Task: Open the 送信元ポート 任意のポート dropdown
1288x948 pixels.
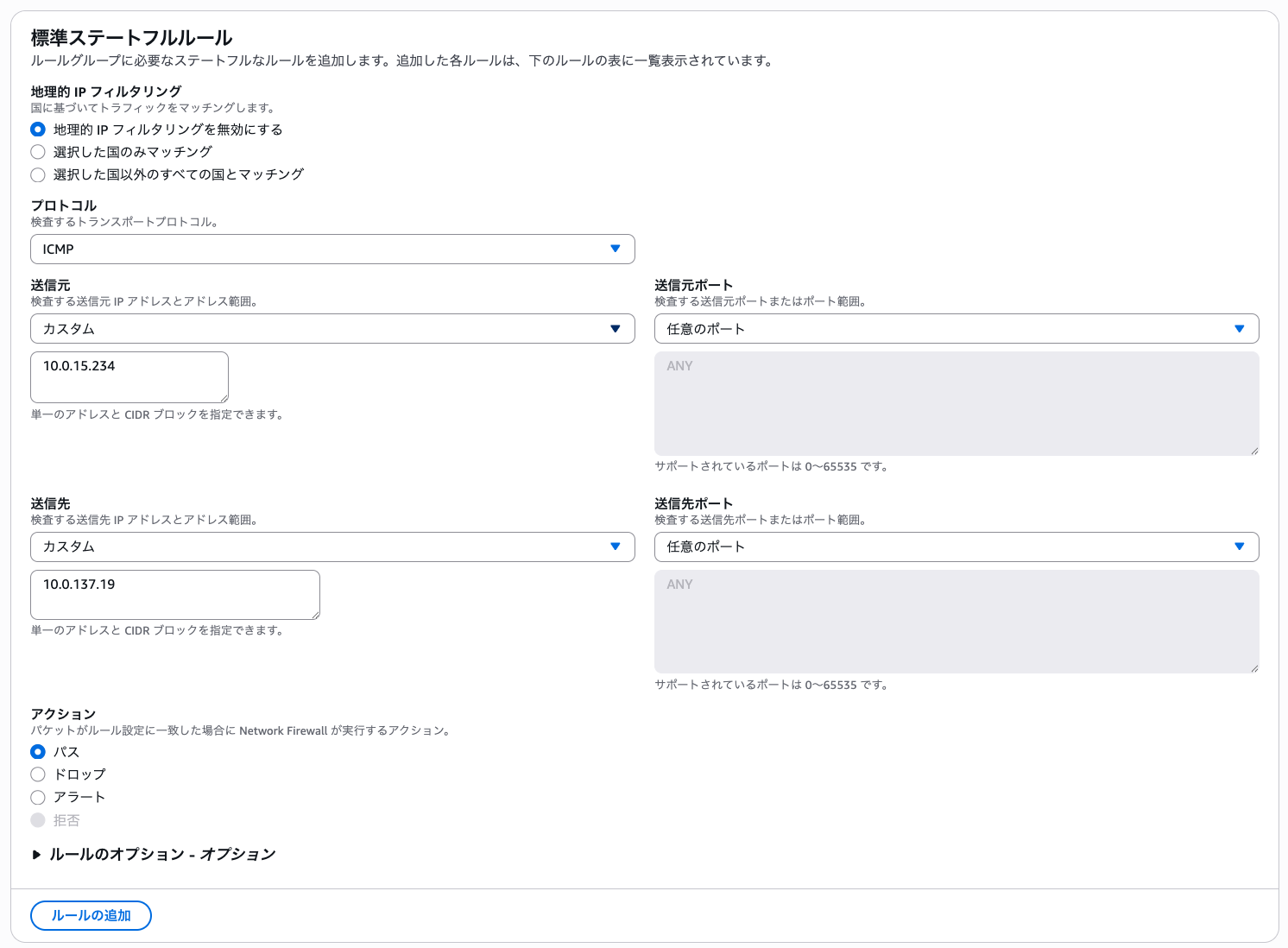Action: click(x=956, y=329)
